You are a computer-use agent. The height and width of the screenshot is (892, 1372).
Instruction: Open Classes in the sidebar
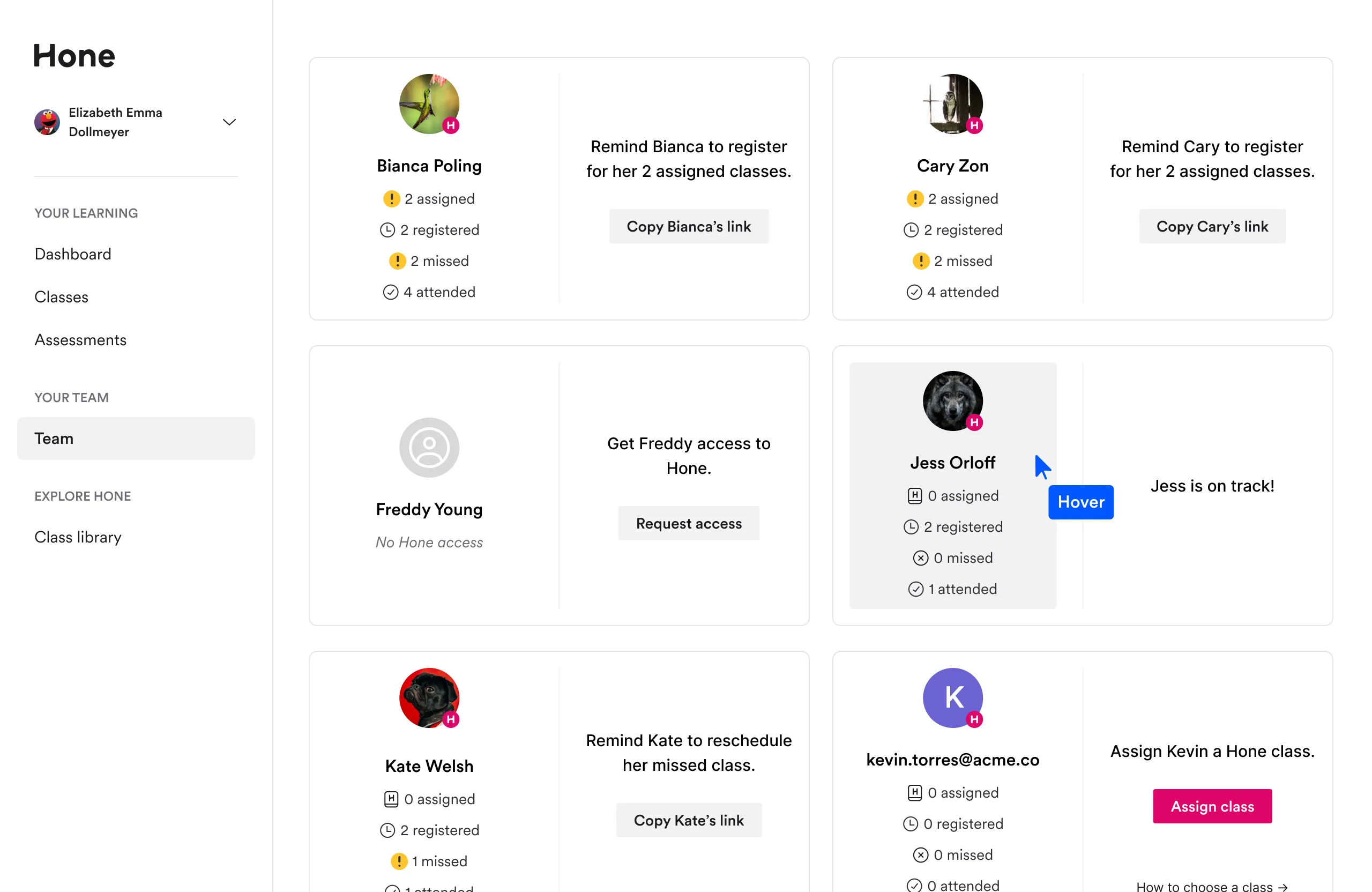coord(61,297)
